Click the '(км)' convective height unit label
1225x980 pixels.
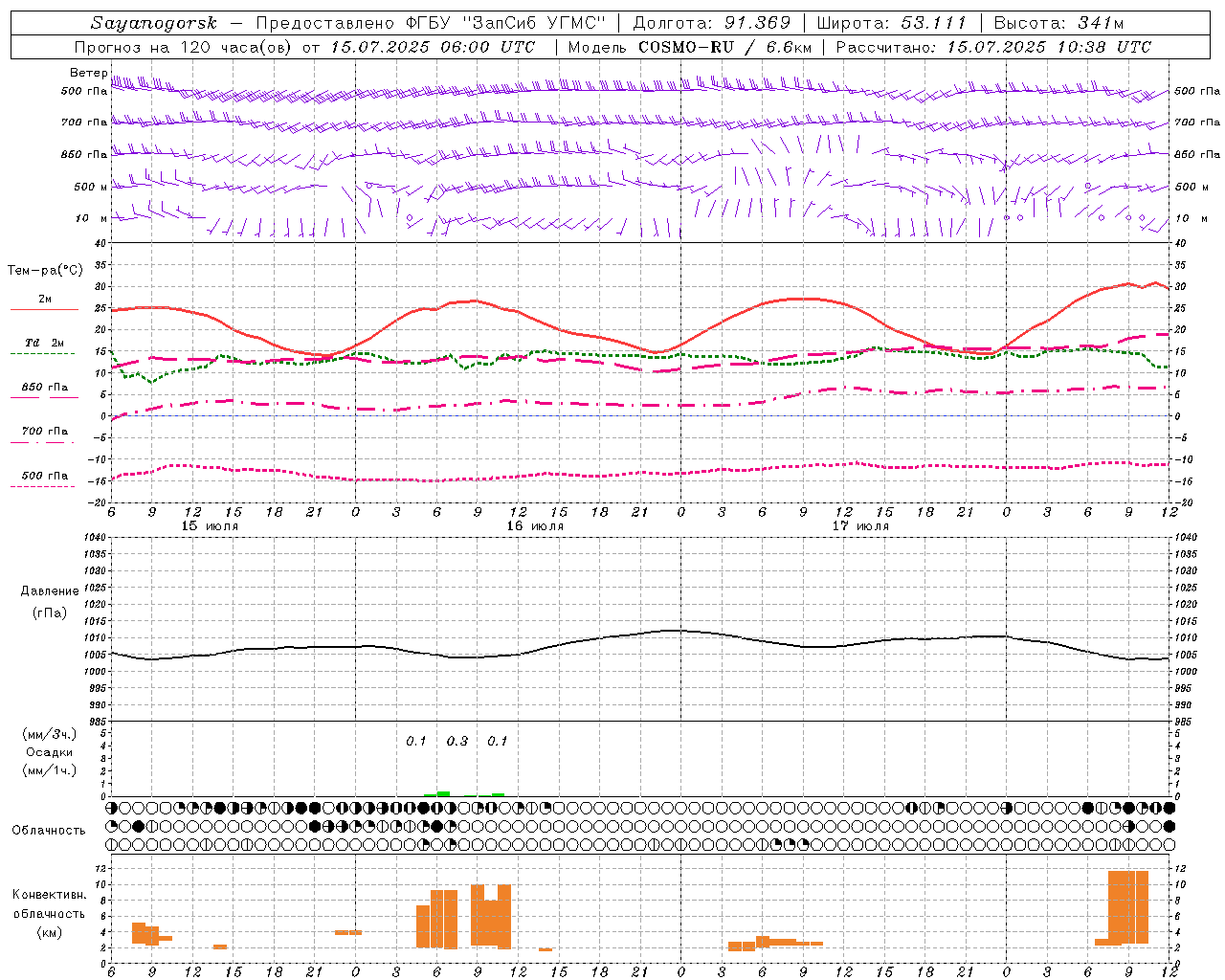point(49,932)
